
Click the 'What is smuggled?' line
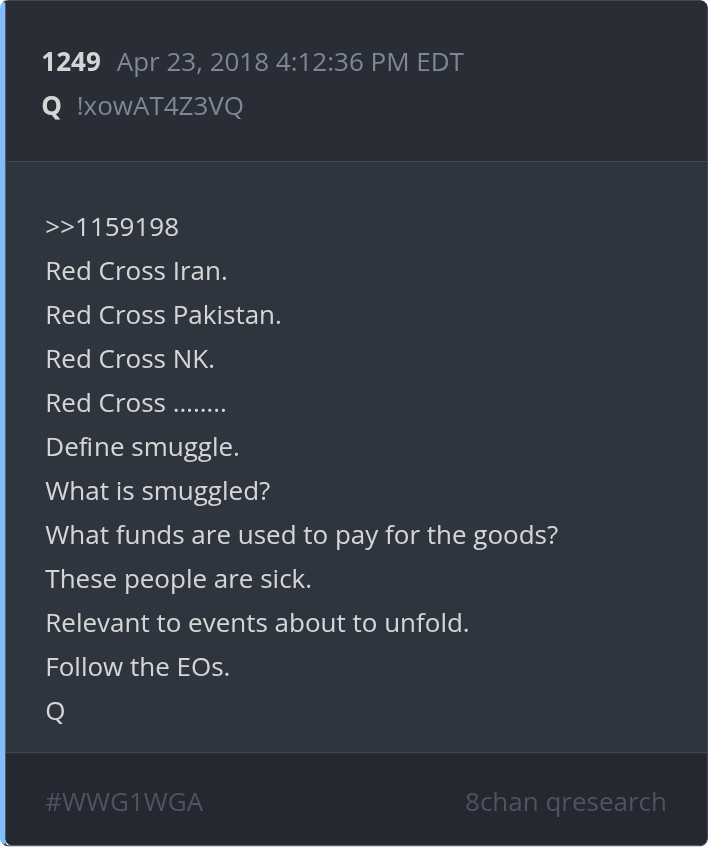pos(158,491)
